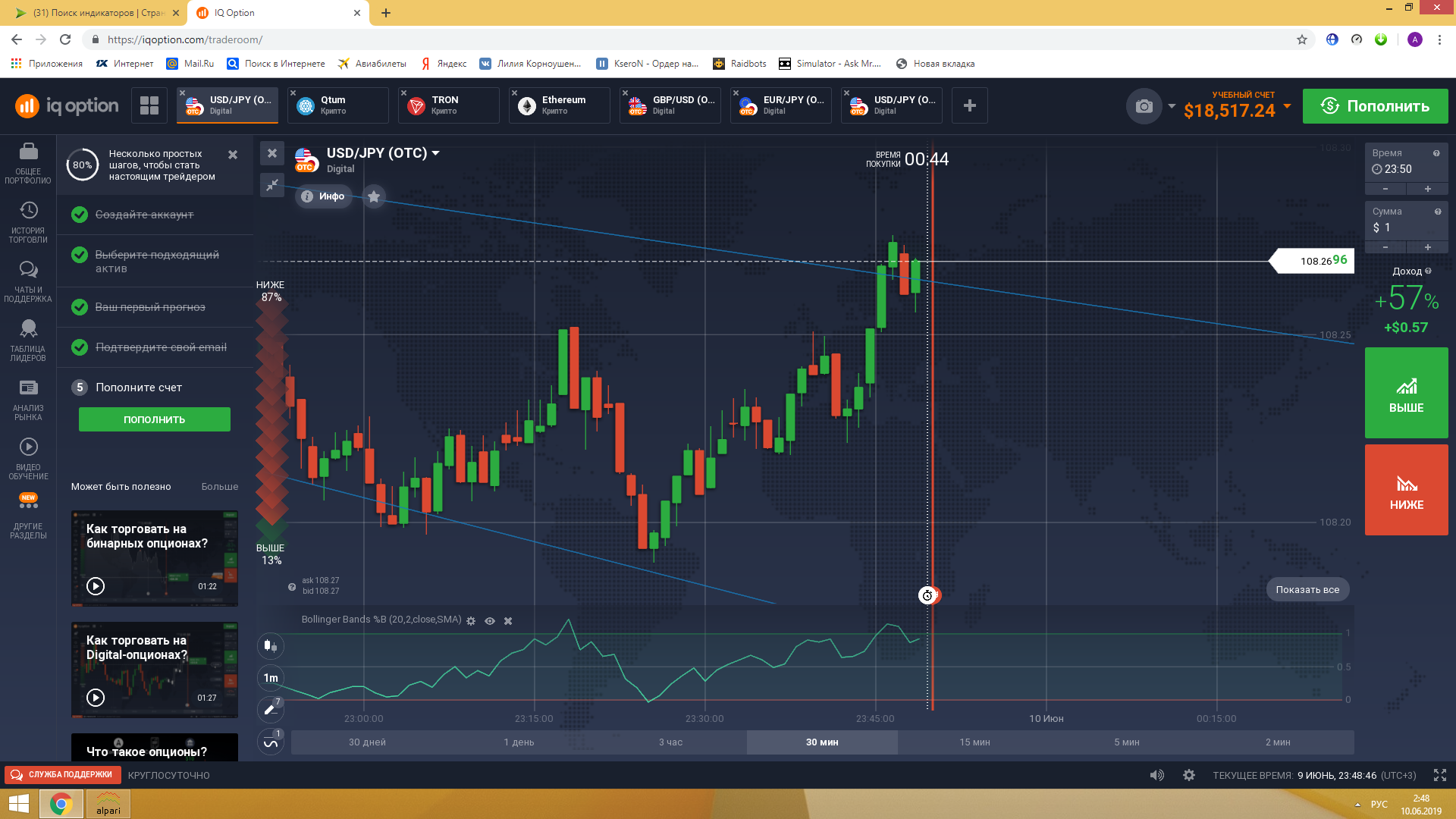Open the Leaderboard sidebar section
The image size is (1456, 819).
pyautogui.click(x=28, y=340)
